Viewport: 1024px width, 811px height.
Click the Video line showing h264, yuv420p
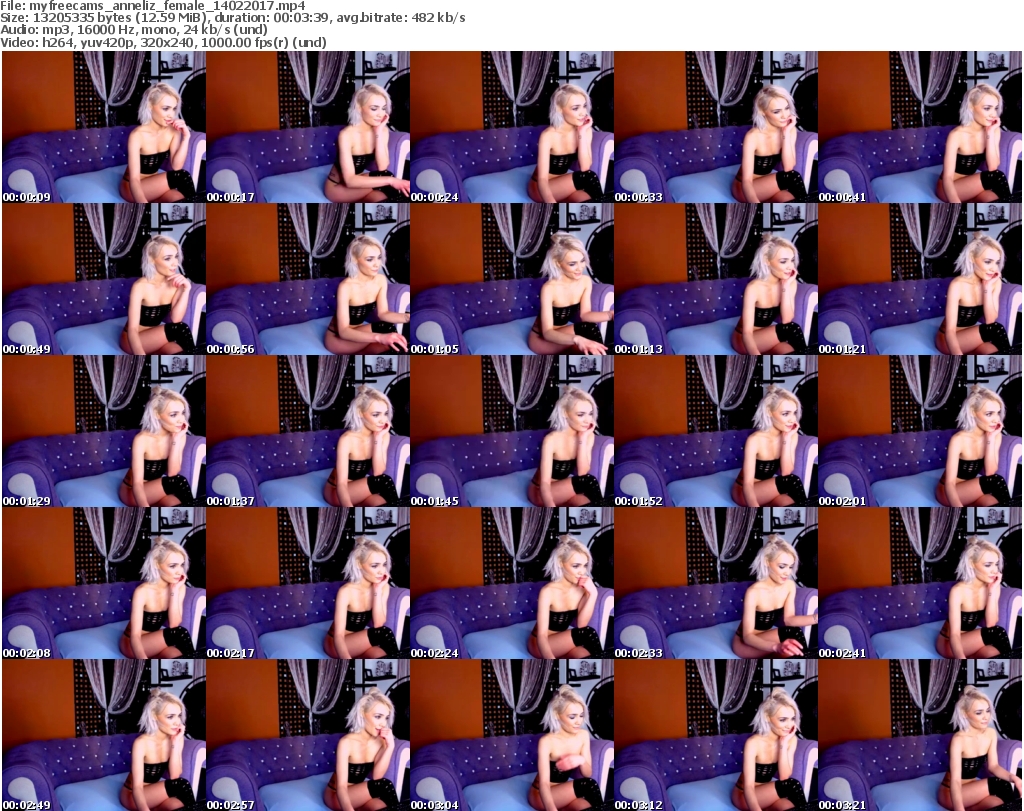click(x=163, y=42)
